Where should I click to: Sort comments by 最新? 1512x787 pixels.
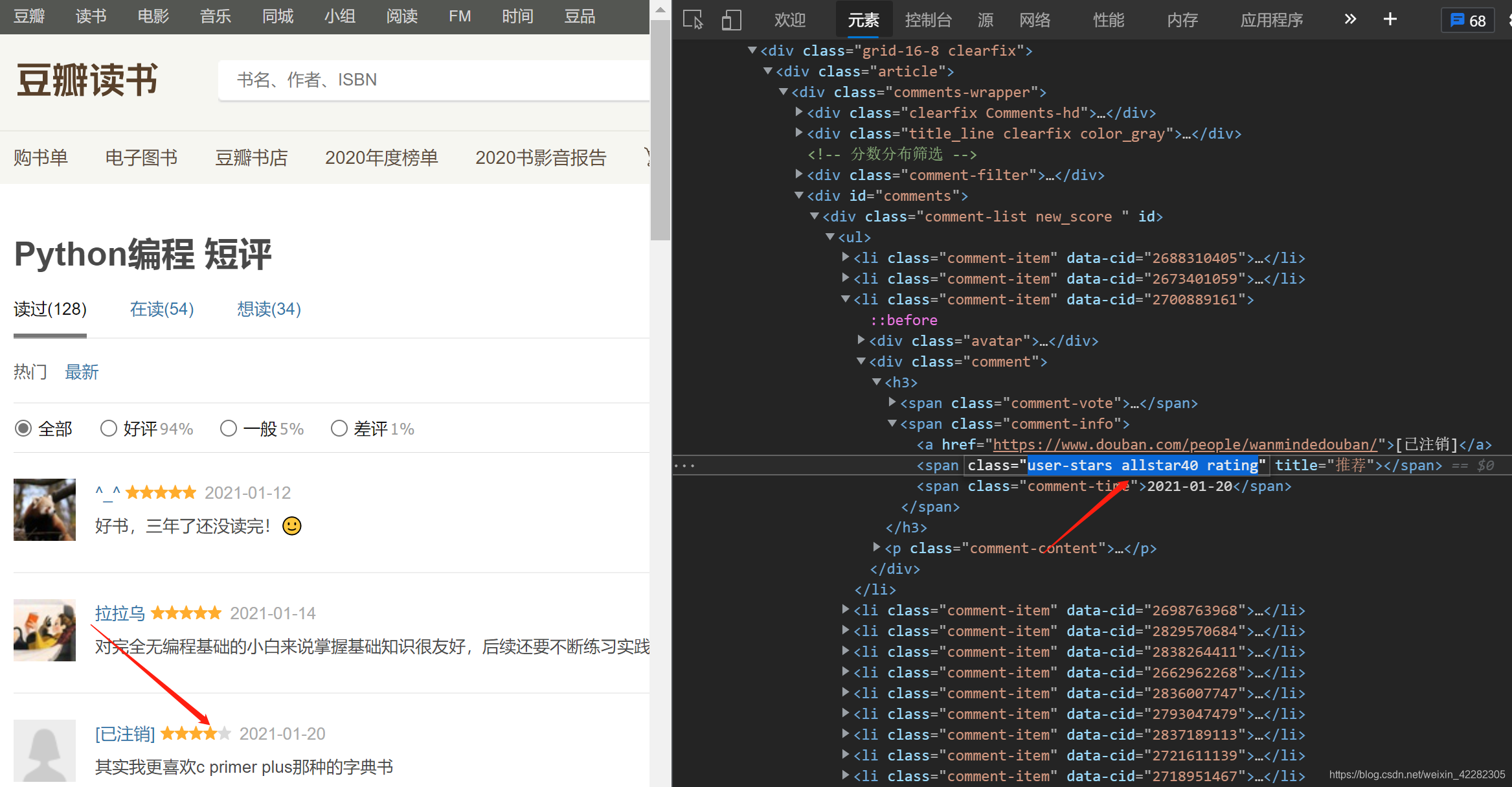[82, 372]
